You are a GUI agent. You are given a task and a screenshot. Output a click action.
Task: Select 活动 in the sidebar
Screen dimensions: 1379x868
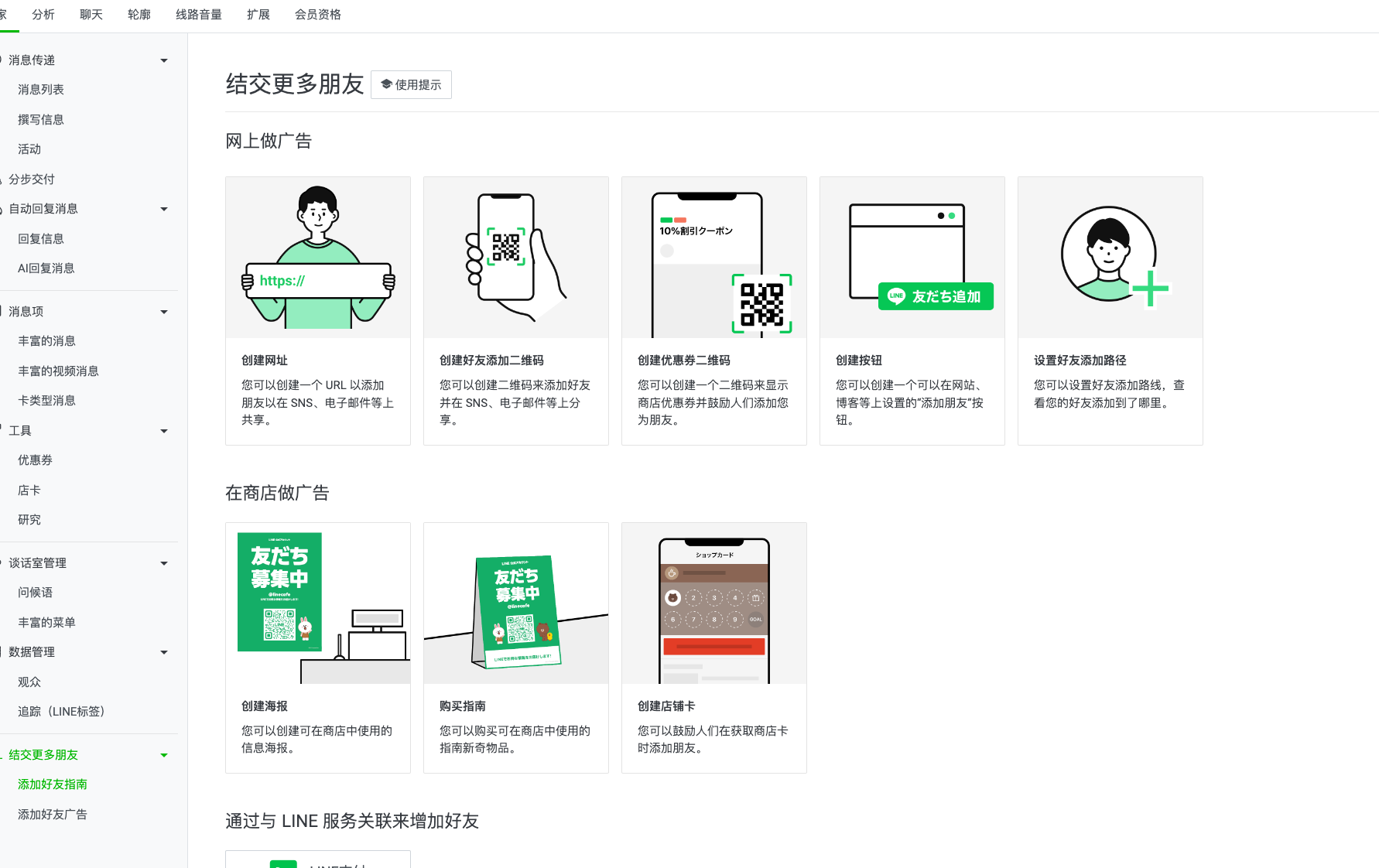click(x=29, y=149)
